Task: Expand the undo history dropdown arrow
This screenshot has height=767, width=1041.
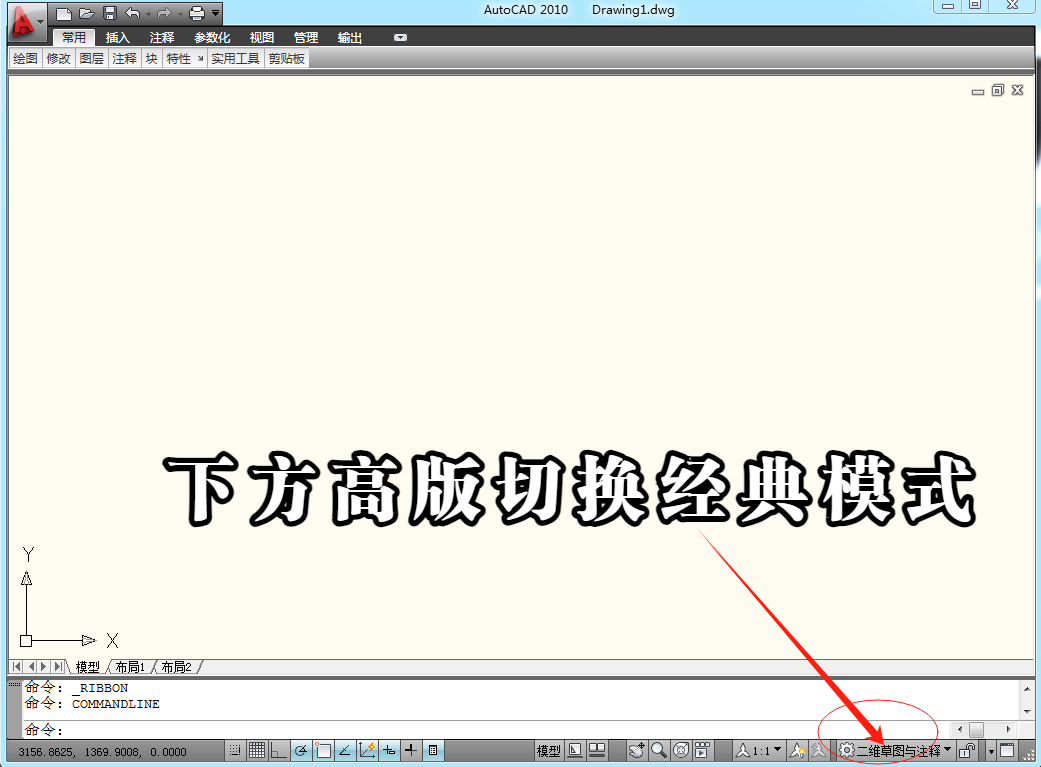Action: 148,14
